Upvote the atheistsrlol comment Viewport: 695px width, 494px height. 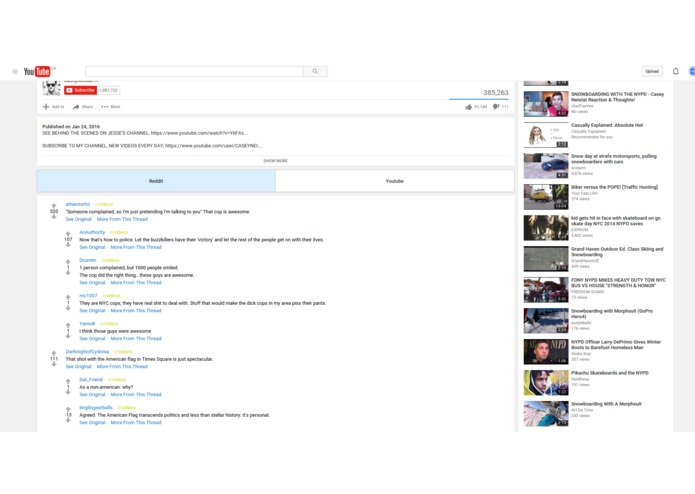coord(54,206)
